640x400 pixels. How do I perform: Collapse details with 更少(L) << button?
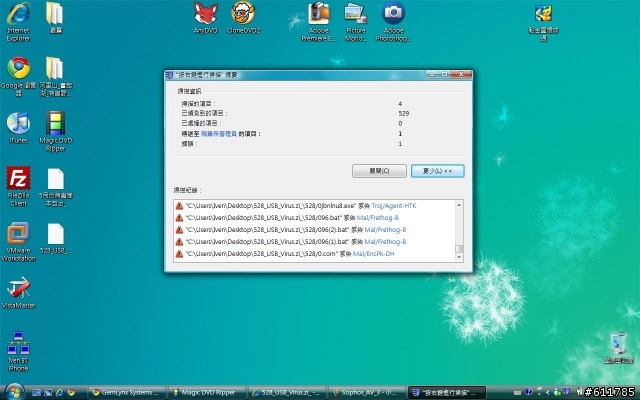pos(438,171)
